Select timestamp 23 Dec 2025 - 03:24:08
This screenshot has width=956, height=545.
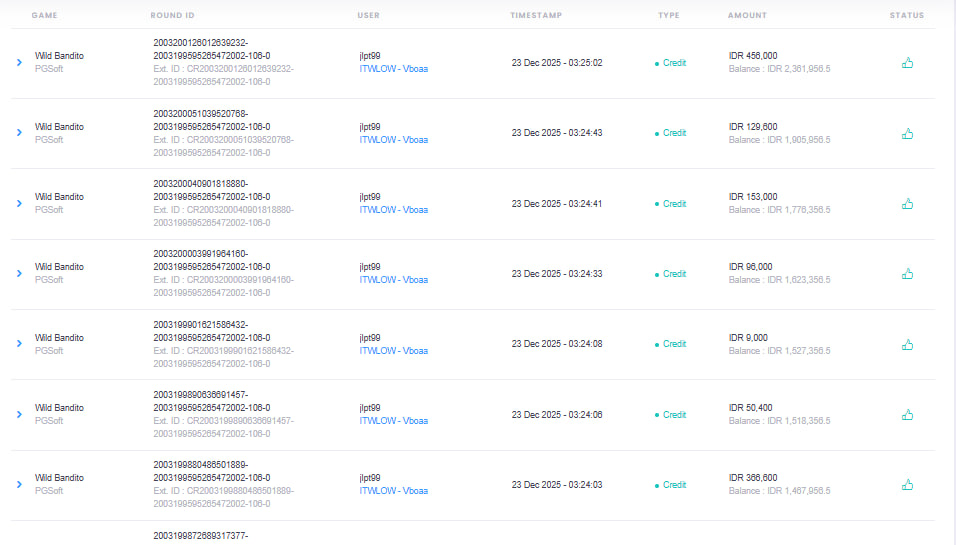[x=557, y=344]
